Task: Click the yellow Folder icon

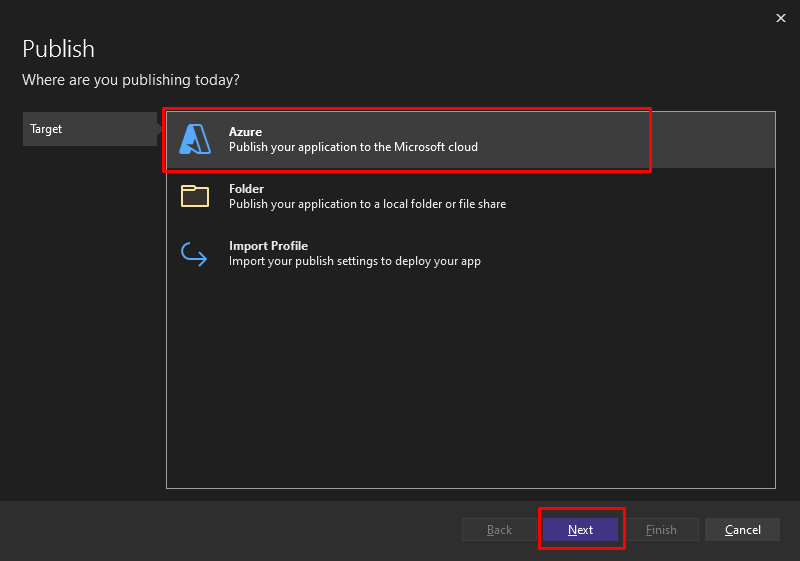Action: 195,196
